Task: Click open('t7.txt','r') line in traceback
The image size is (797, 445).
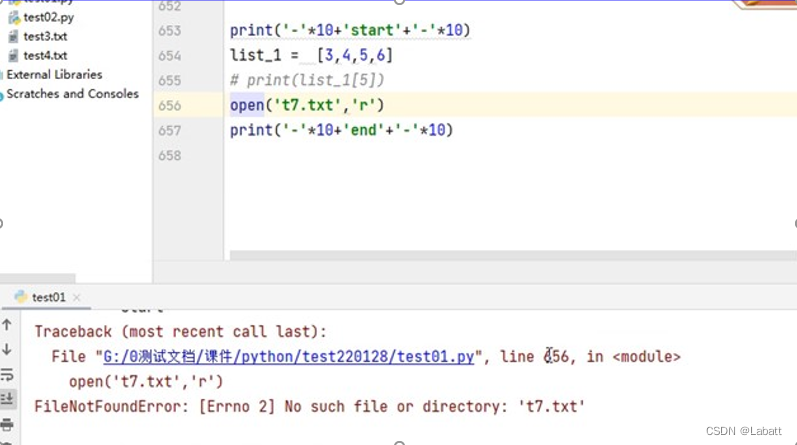Action: [x=146, y=381]
